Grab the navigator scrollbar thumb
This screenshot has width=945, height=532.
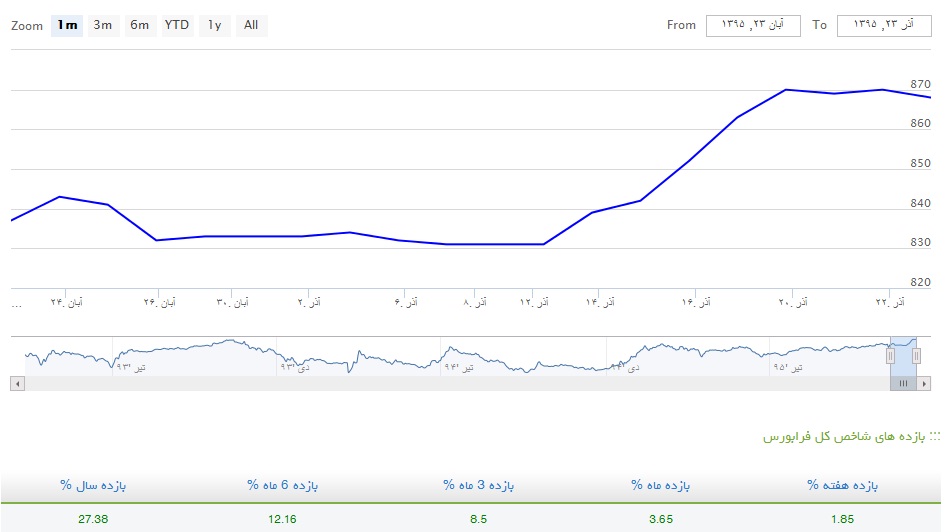903,384
